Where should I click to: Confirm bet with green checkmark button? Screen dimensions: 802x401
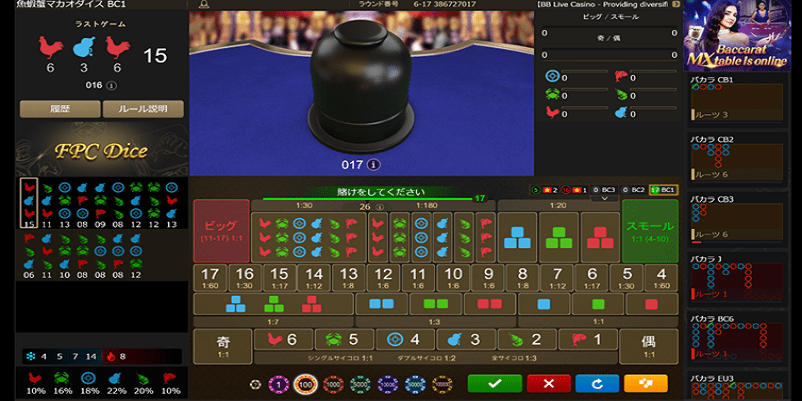pyautogui.click(x=495, y=384)
